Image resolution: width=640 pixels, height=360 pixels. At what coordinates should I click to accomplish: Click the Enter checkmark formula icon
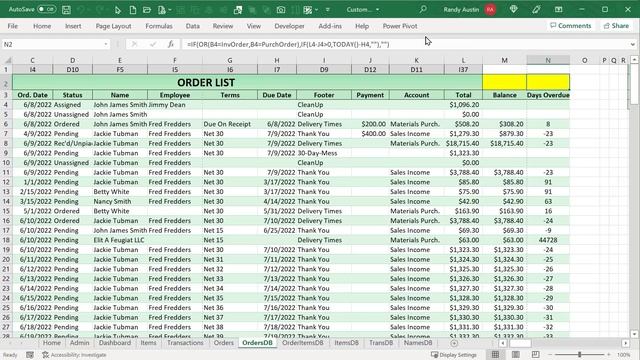(153, 44)
